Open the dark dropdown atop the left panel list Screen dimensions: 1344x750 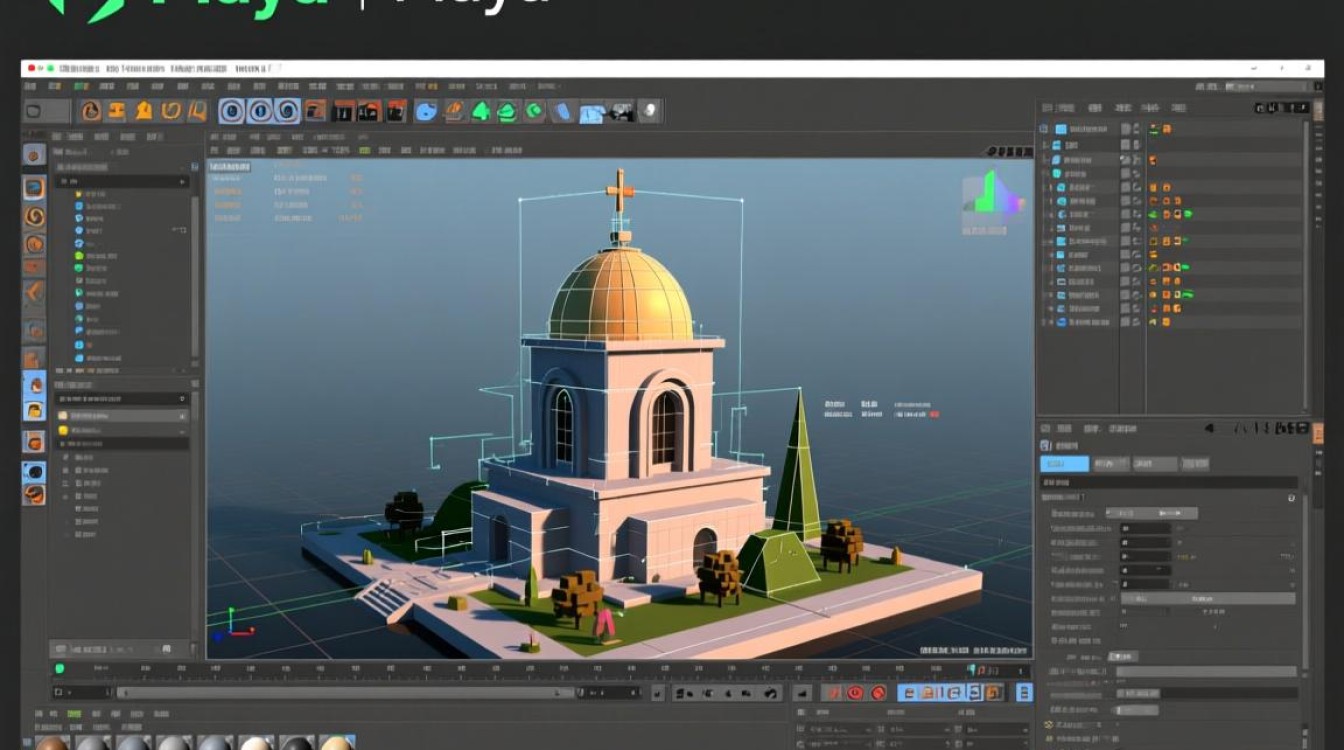[122, 182]
